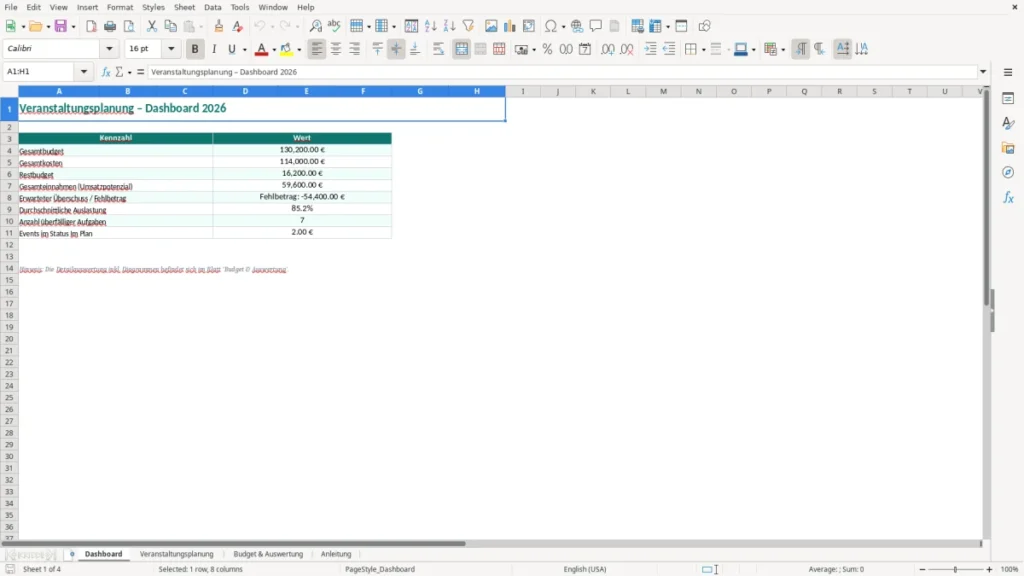Viewport: 1024px width, 576px height.
Task: Open the sidebar settings hamburger menu
Action: [x=1008, y=72]
